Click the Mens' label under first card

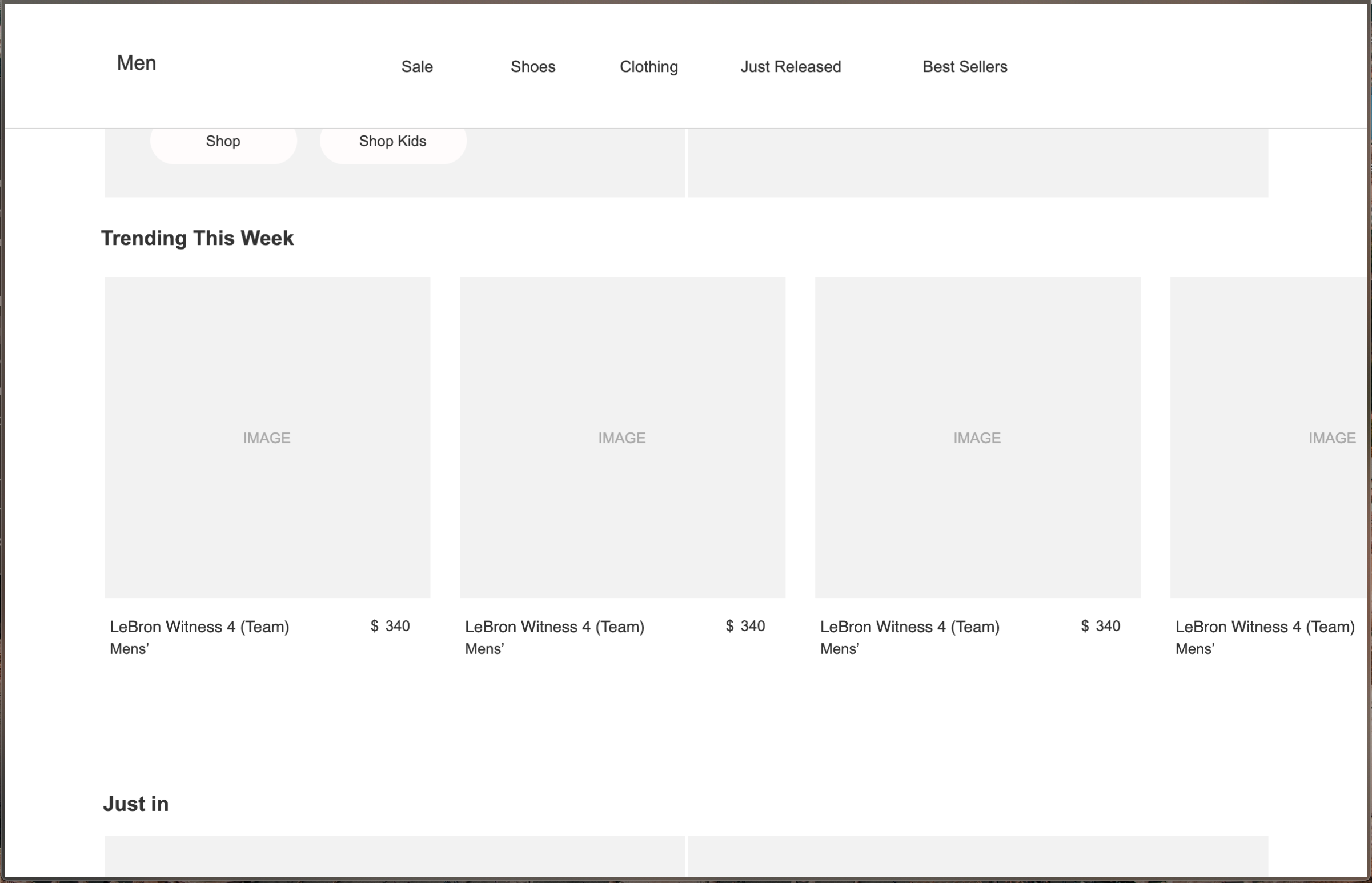coord(130,648)
